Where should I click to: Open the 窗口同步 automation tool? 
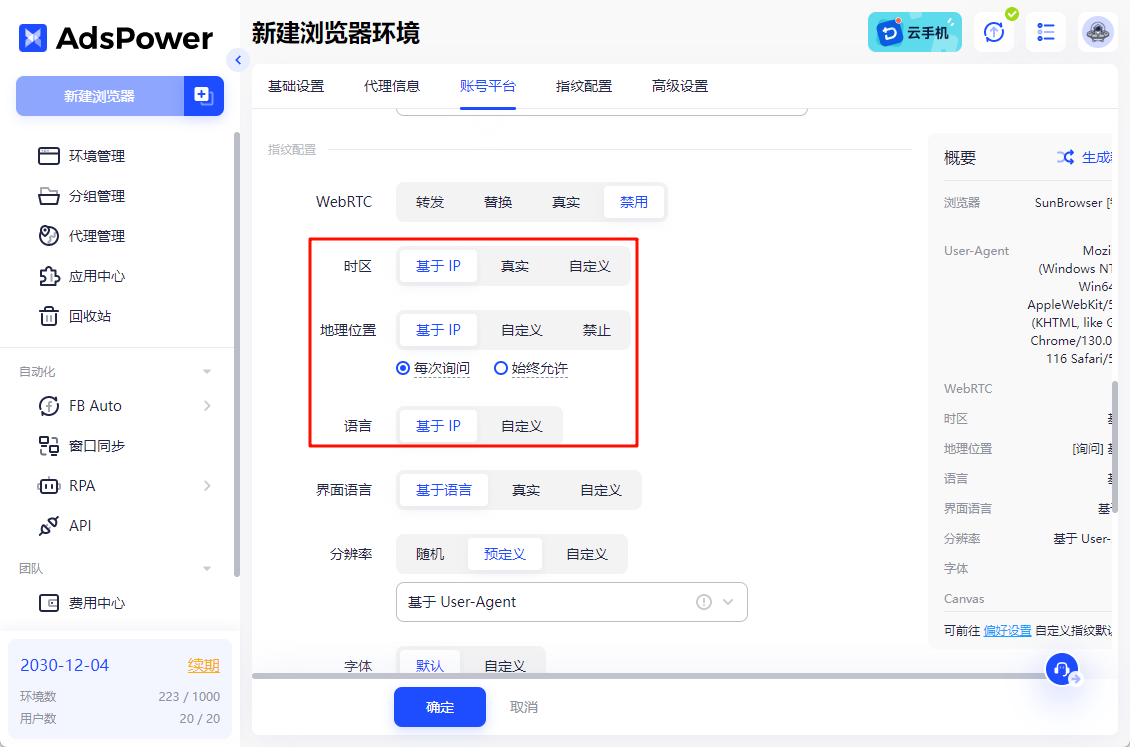click(93, 445)
